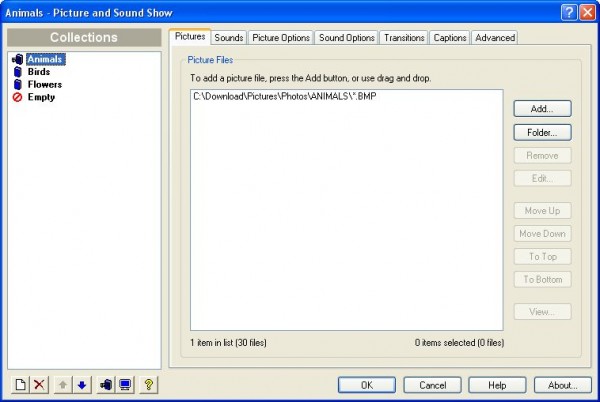The image size is (600, 402).
Task: Select the Animals collection
Action: coord(45,59)
